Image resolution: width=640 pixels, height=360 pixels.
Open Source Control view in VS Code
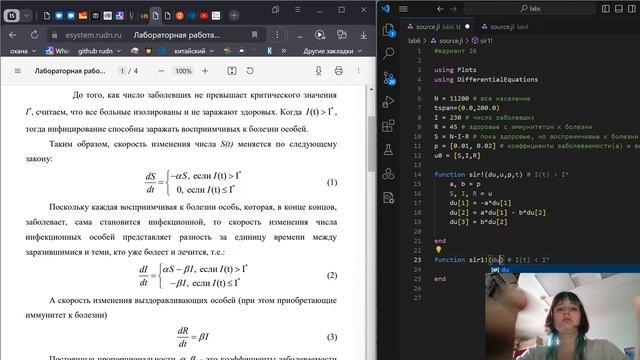(x=389, y=78)
